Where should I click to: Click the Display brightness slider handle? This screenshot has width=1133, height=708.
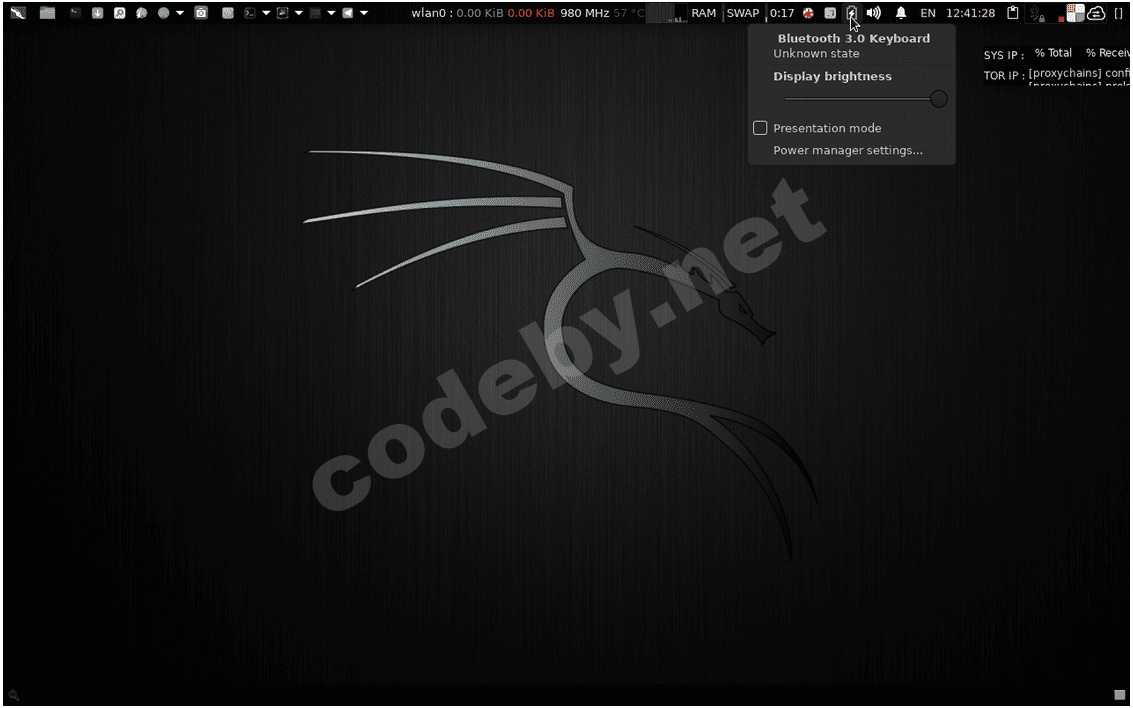click(x=939, y=99)
